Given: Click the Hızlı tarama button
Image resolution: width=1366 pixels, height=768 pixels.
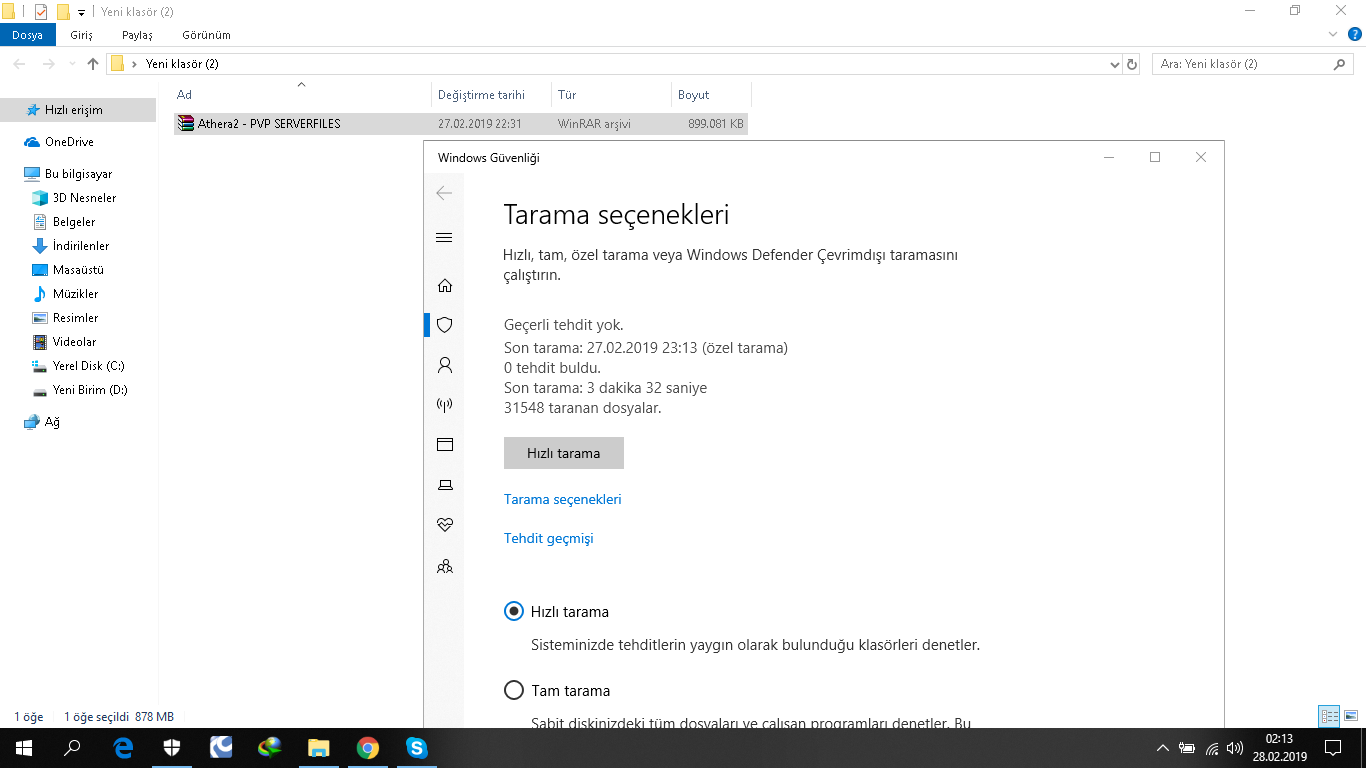Looking at the screenshot, I should pos(564,453).
